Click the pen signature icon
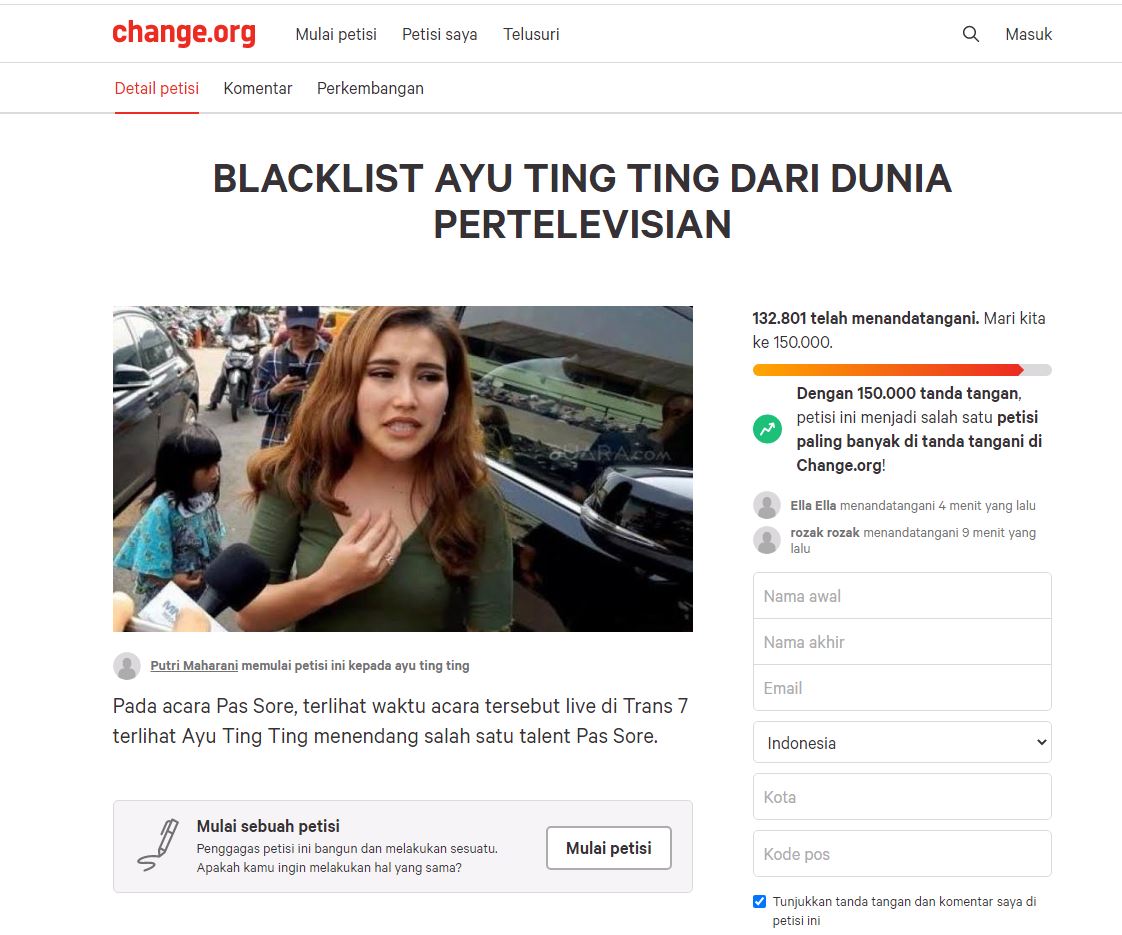The image size is (1122, 935). [x=157, y=845]
